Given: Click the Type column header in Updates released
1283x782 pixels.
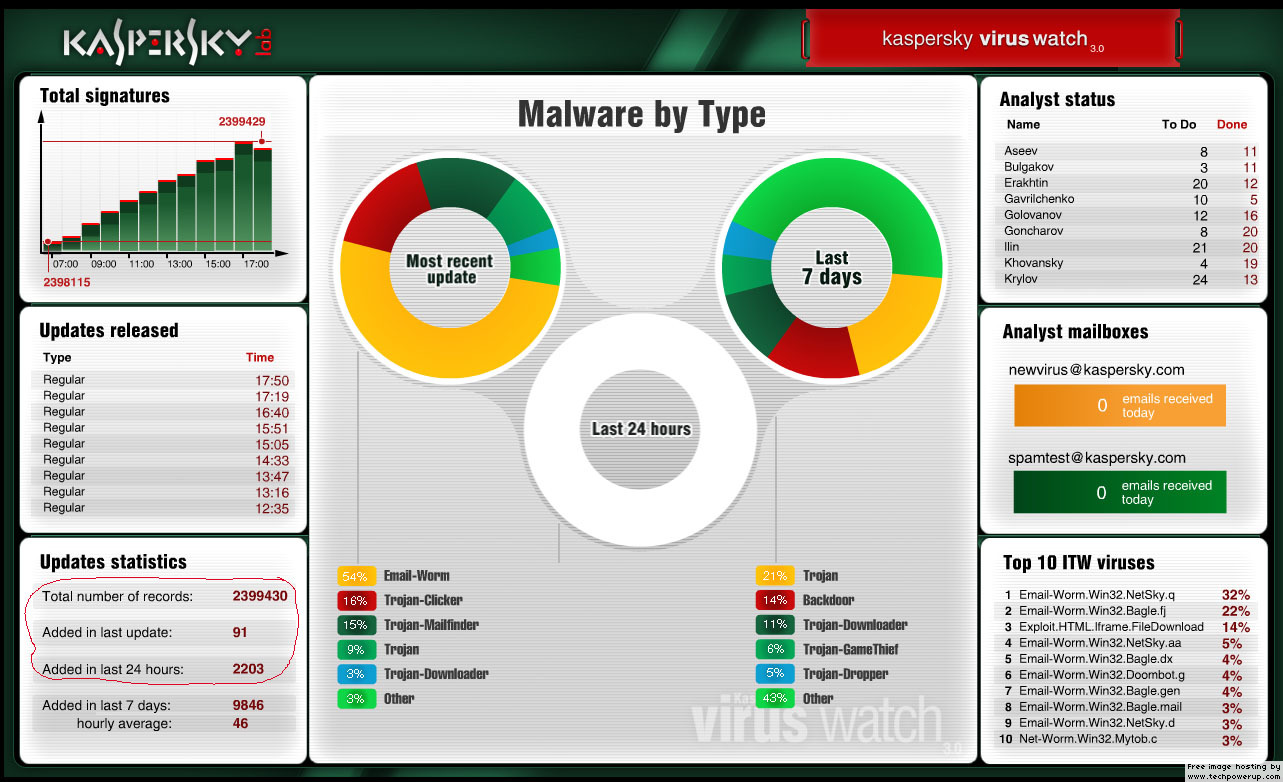Looking at the screenshot, I should pos(57,358).
